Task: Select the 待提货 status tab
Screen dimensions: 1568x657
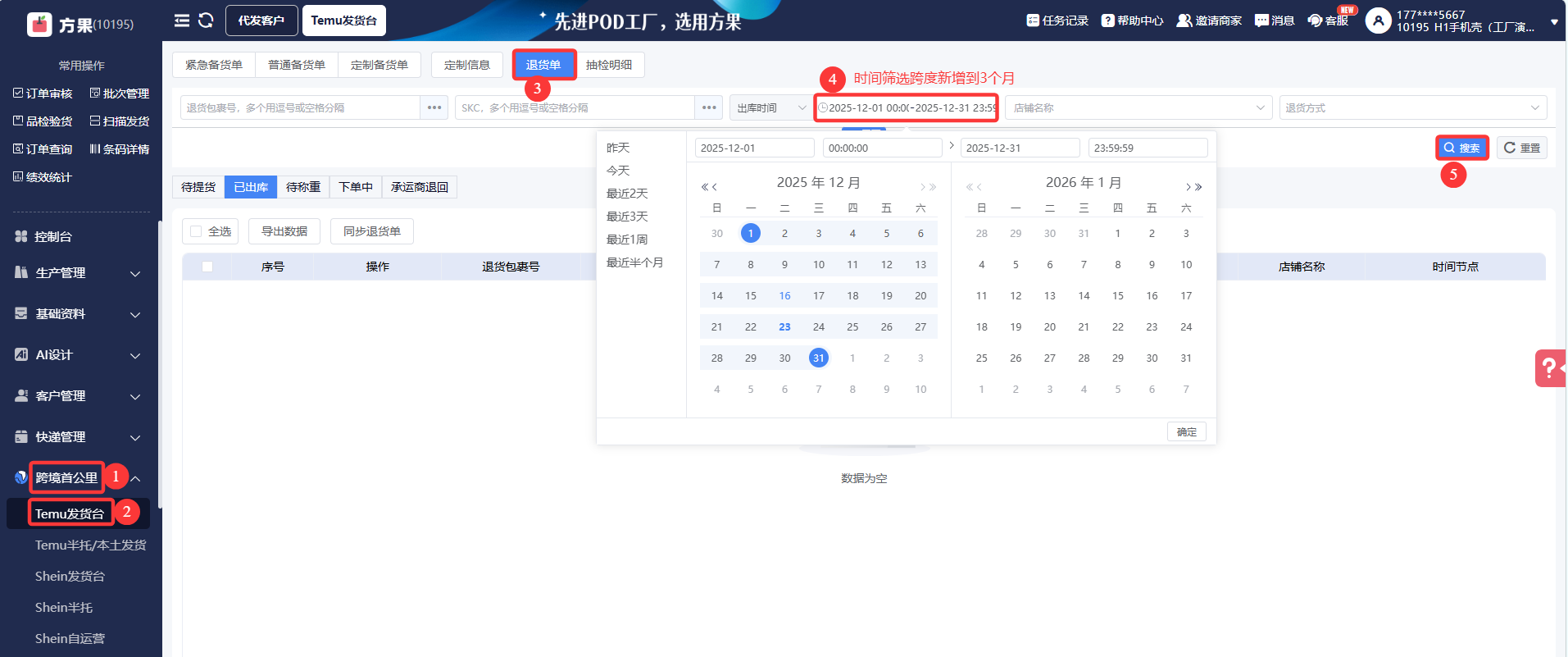Action: (x=198, y=187)
